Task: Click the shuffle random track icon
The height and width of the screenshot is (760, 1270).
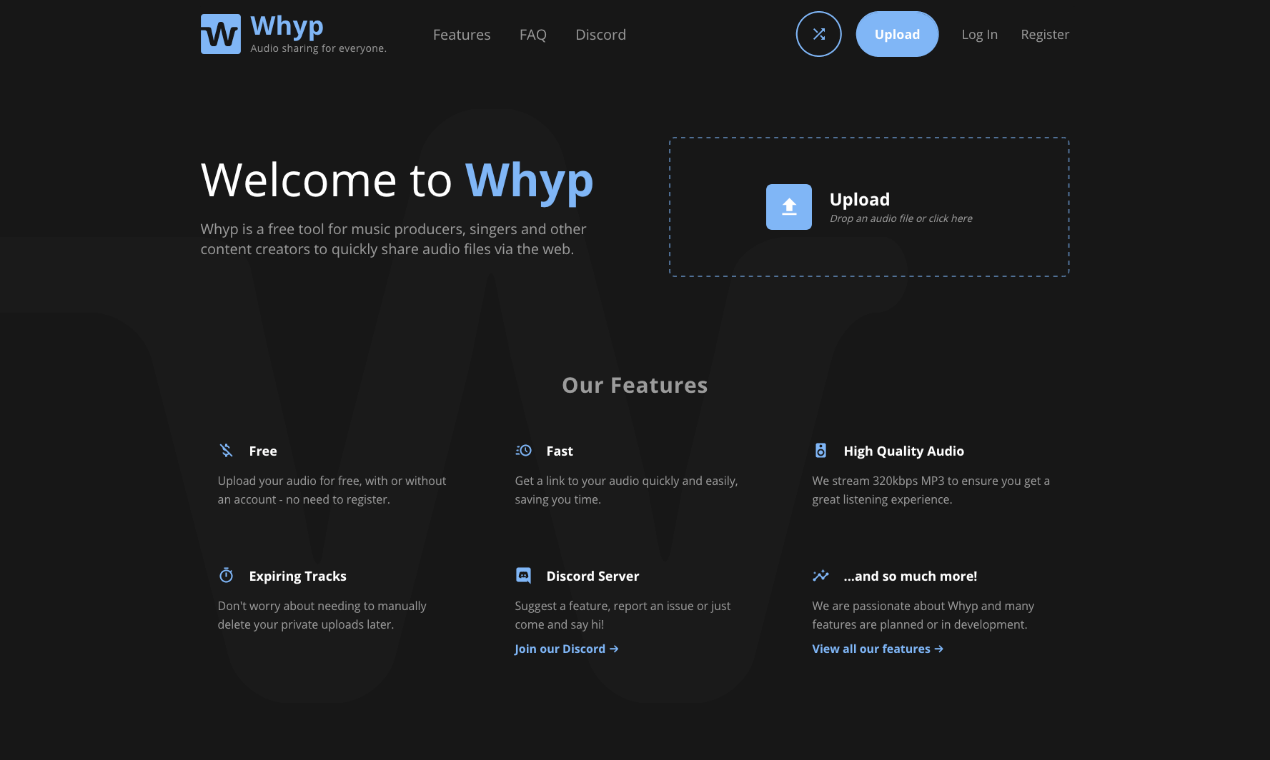Action: coord(818,33)
